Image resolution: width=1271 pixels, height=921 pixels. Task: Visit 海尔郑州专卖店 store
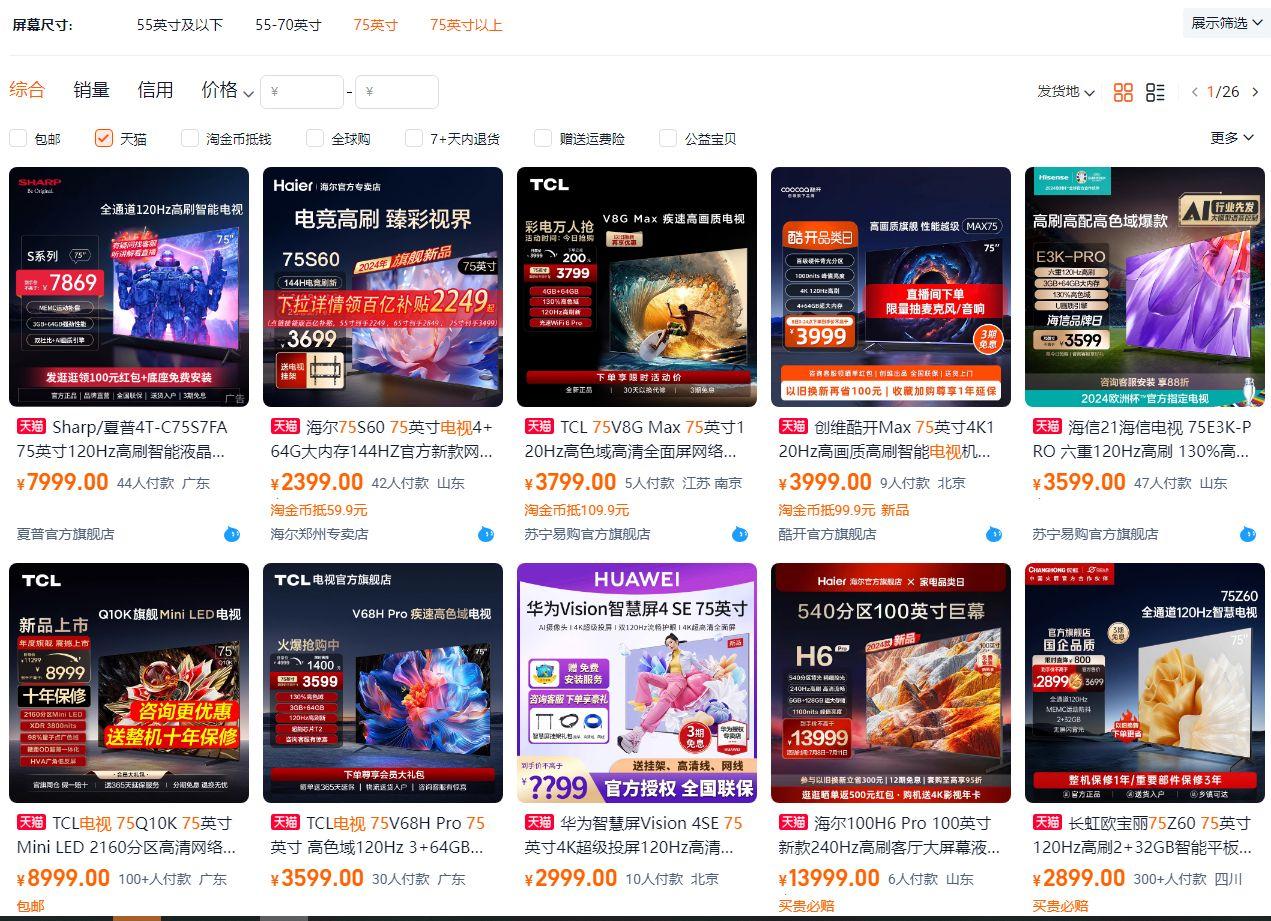pyautogui.click(x=320, y=534)
